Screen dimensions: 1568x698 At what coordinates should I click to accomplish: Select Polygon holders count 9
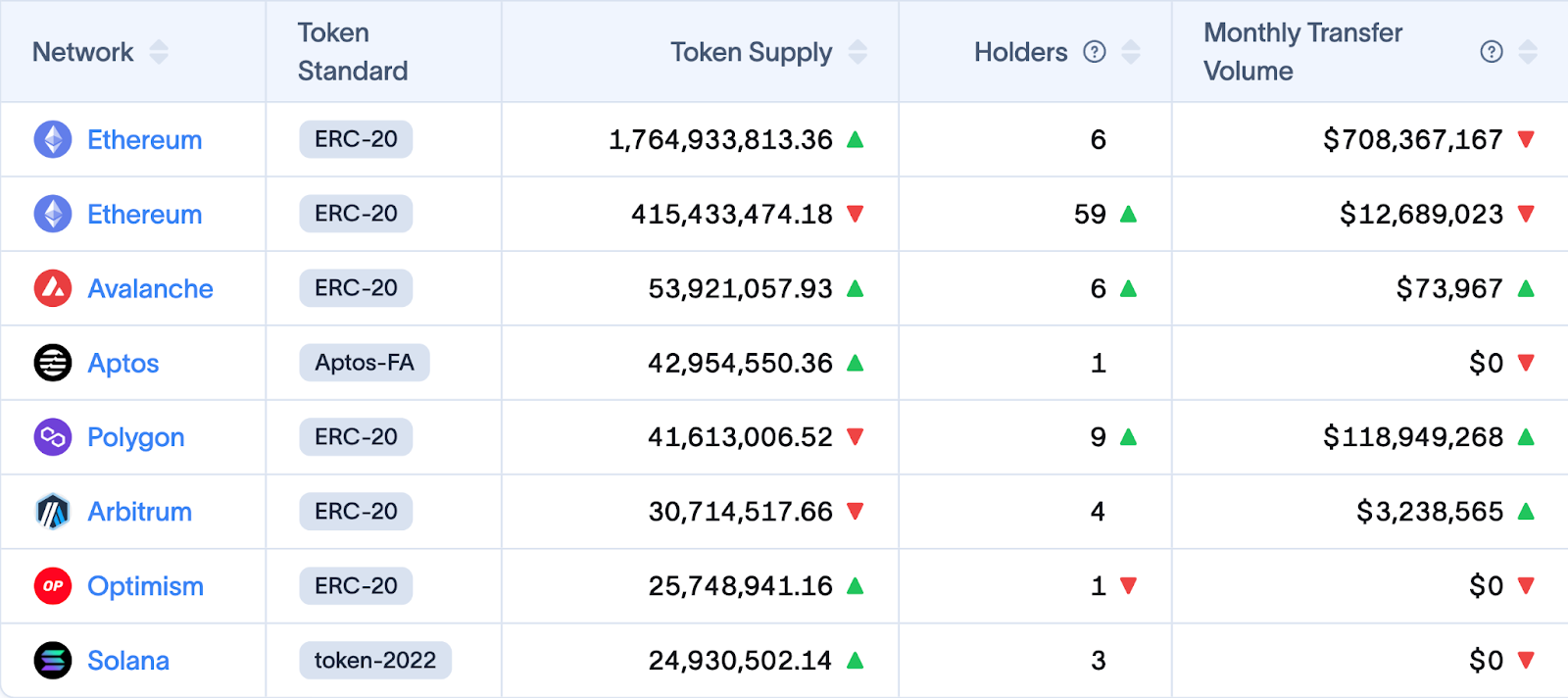(x=1099, y=437)
